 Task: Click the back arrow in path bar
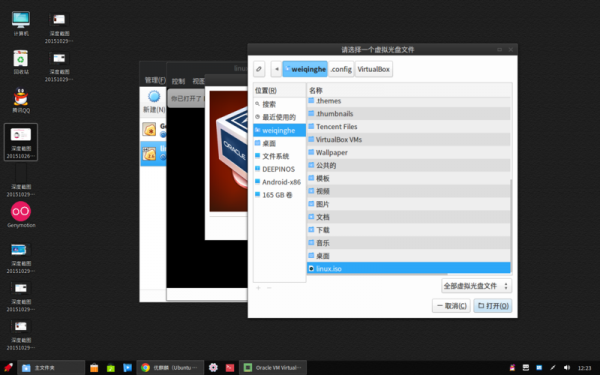point(276,69)
